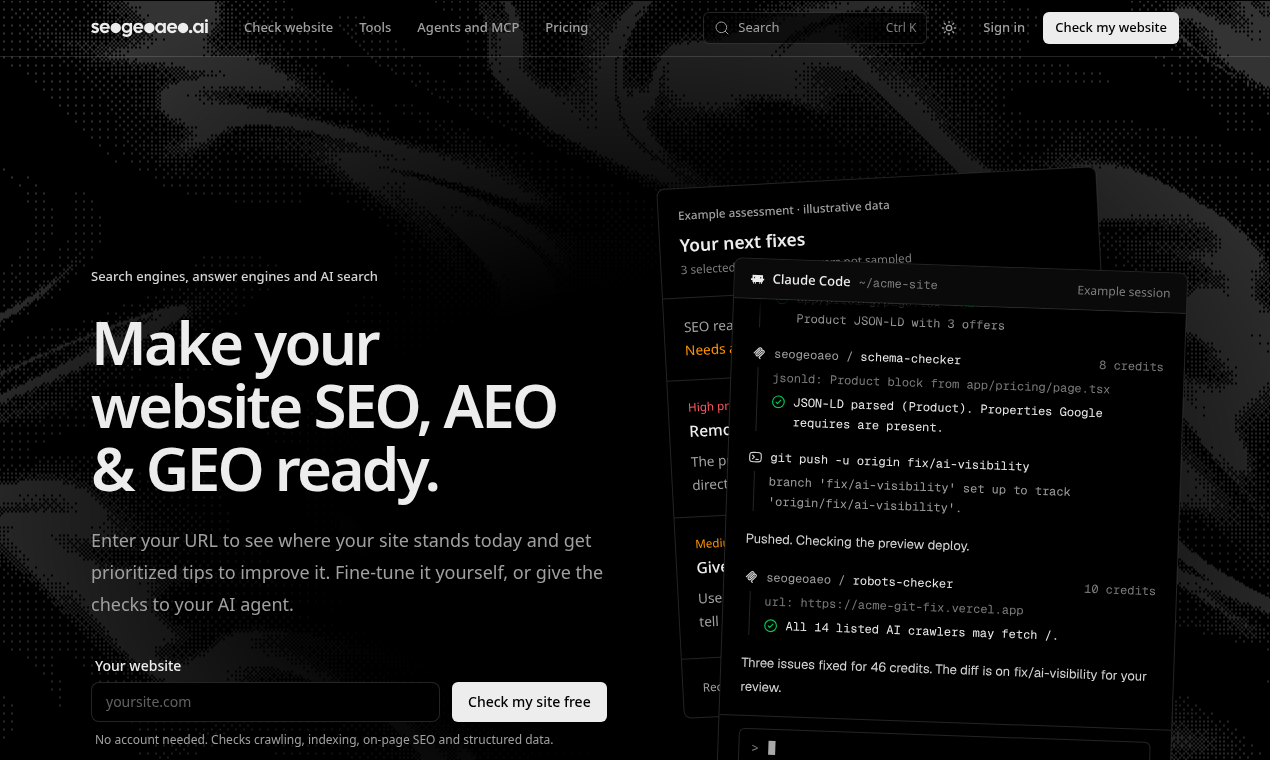Click the terminal prompt input line
This screenshot has height=760, width=1270.
point(945,748)
